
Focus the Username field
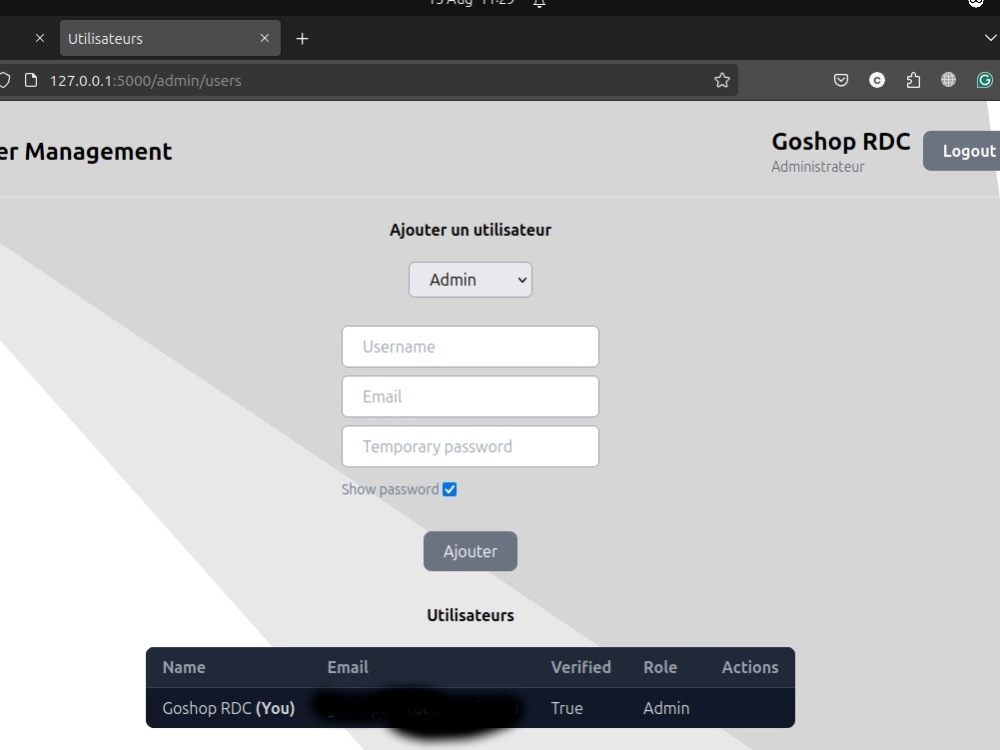(x=470, y=346)
